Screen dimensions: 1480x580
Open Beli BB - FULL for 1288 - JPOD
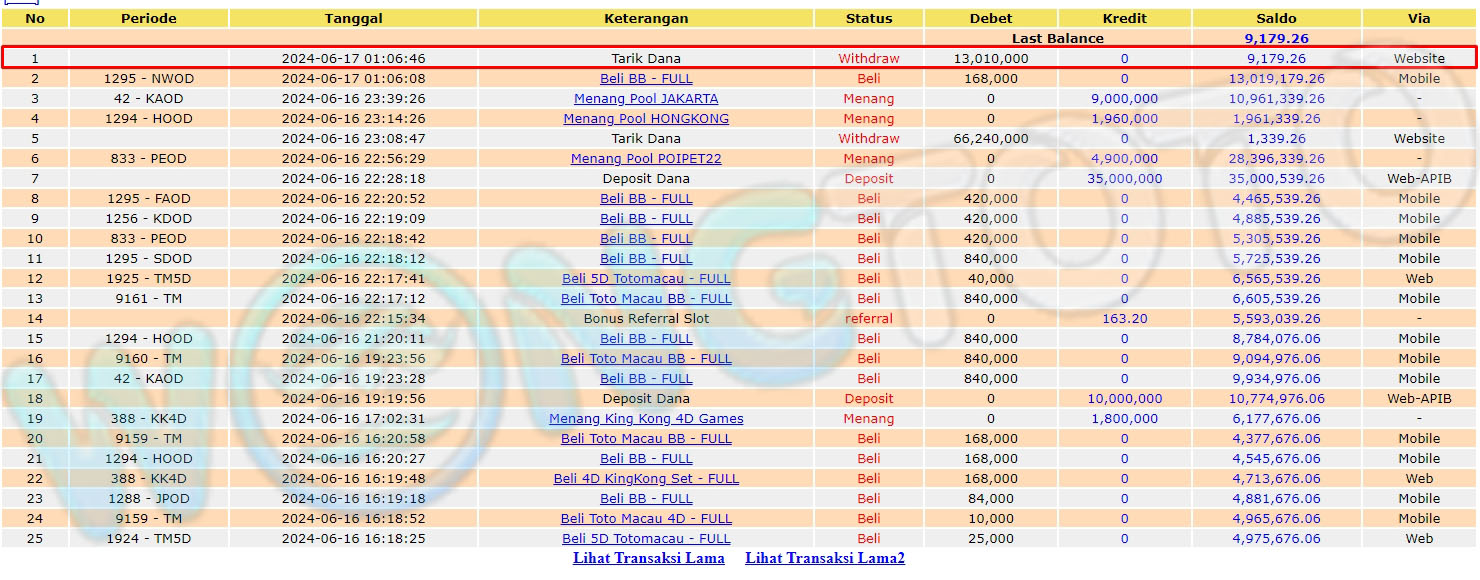[646, 499]
